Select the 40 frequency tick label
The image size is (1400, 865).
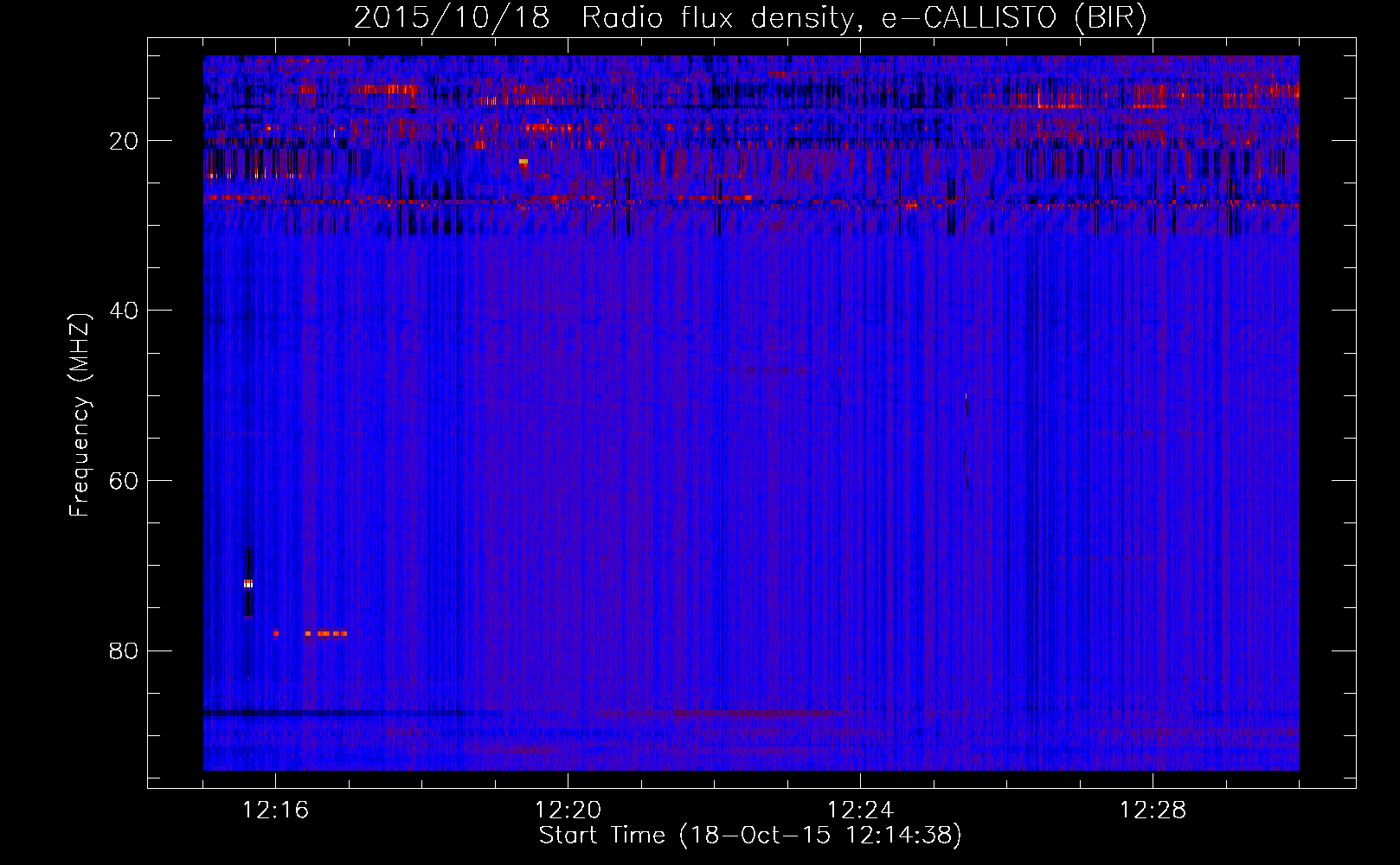point(125,311)
